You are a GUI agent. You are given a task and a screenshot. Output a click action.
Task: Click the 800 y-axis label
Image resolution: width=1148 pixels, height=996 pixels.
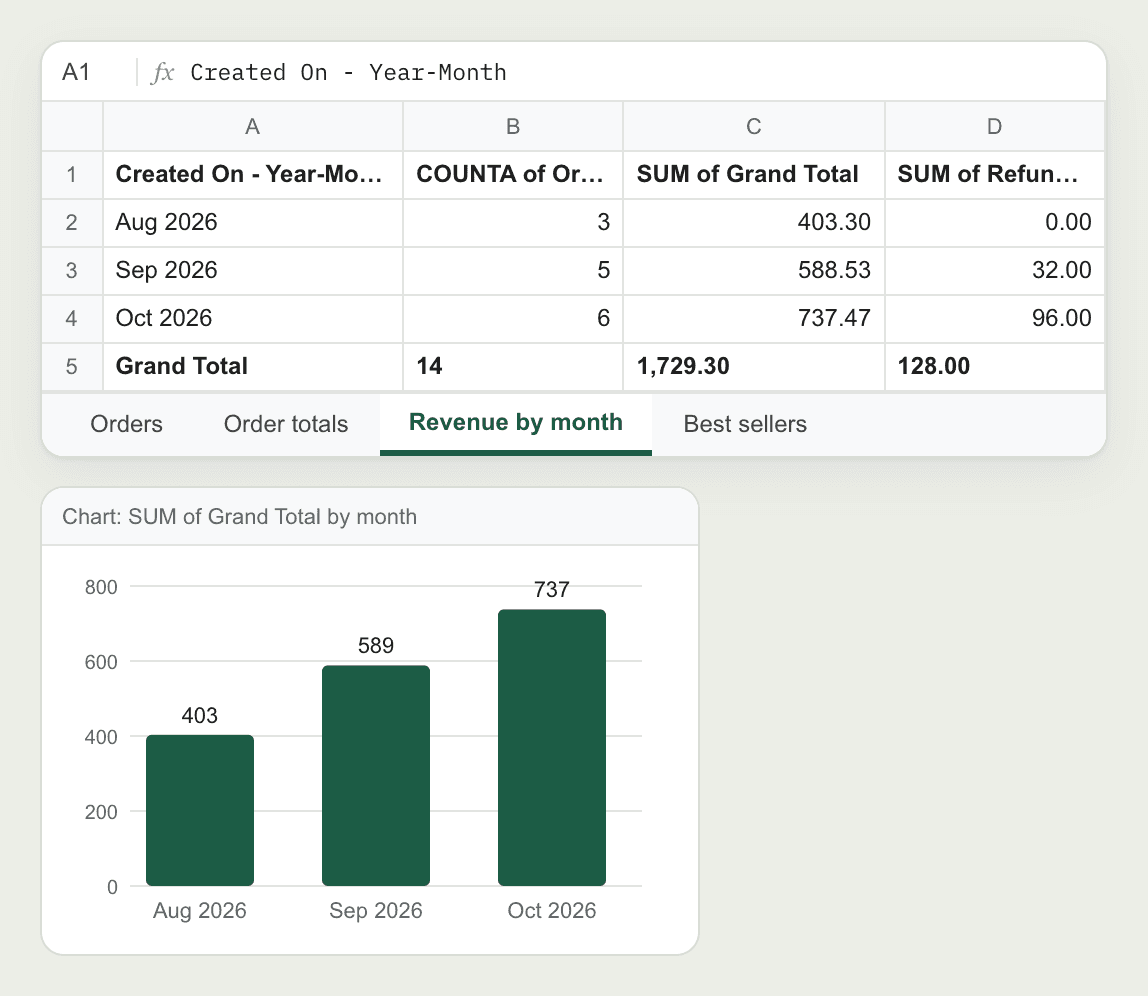(101, 587)
